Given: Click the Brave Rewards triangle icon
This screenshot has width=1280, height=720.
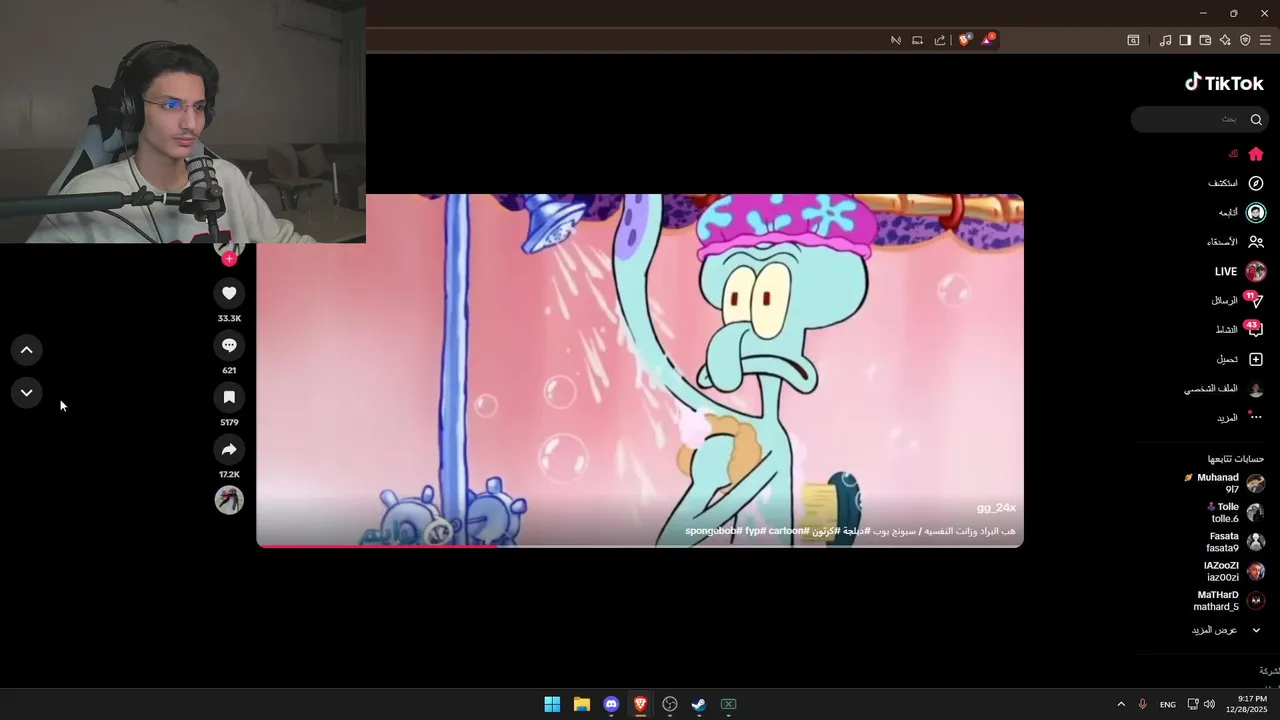Looking at the screenshot, I should click(x=988, y=40).
